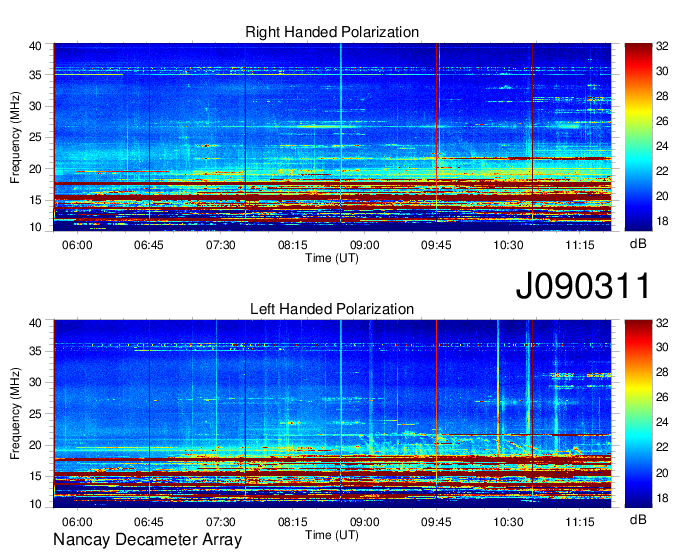
Task: Select the J090311 observation label
Action: (x=583, y=285)
